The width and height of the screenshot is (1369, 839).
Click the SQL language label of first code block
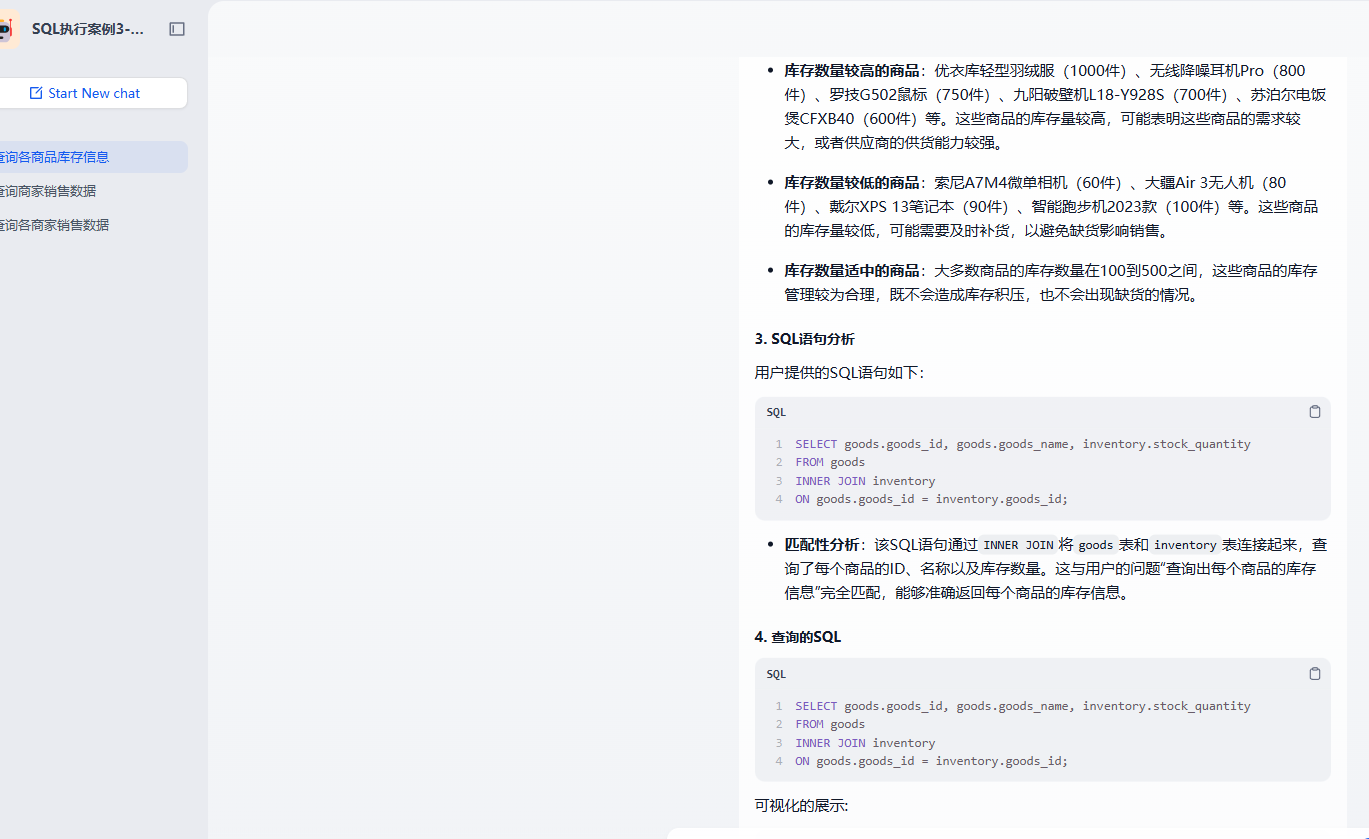pos(776,412)
